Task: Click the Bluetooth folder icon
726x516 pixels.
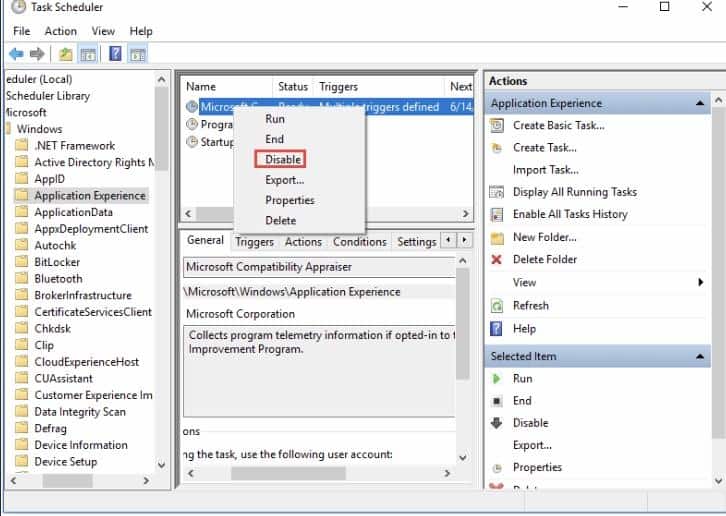Action: (x=21, y=278)
